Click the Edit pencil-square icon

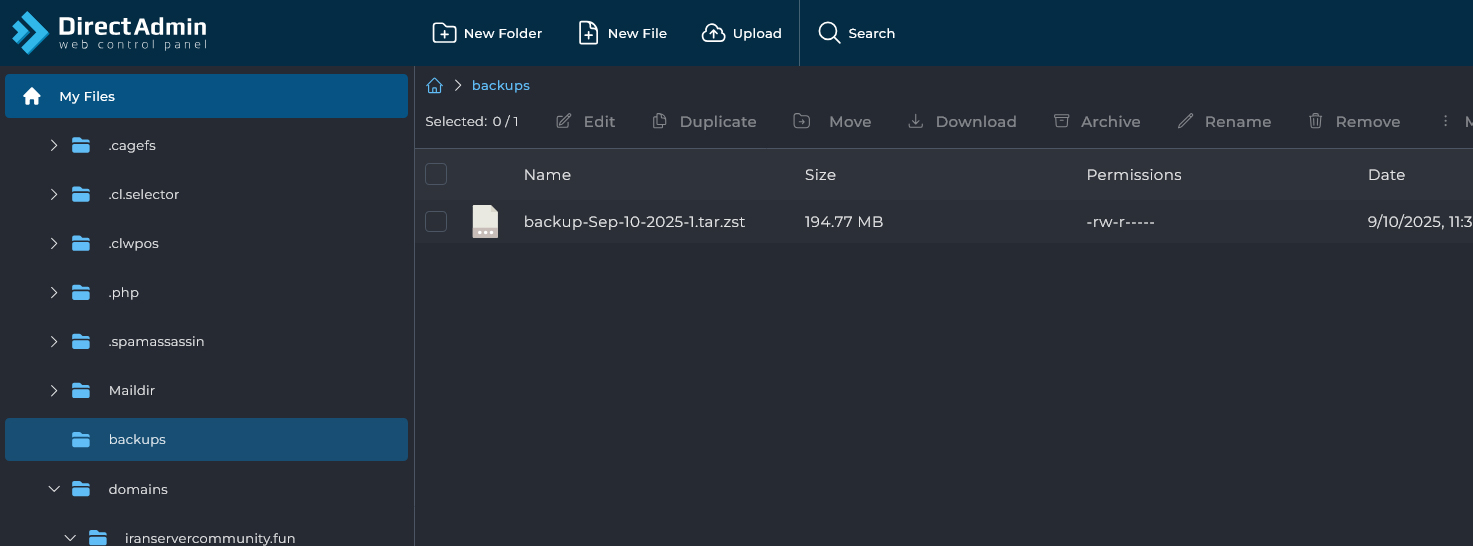(564, 121)
